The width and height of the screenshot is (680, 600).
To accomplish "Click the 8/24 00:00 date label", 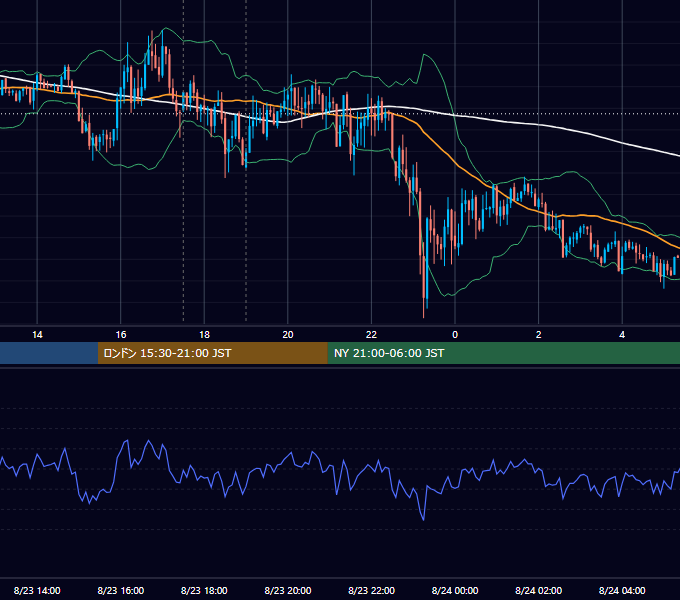I will (x=455, y=590).
